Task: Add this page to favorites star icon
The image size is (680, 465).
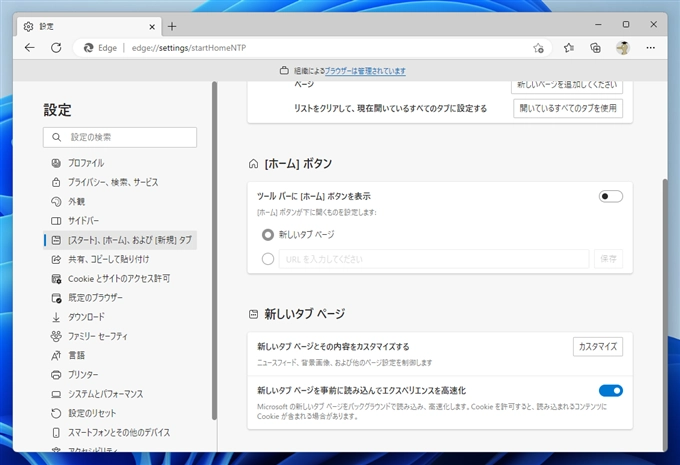Action: click(x=538, y=48)
